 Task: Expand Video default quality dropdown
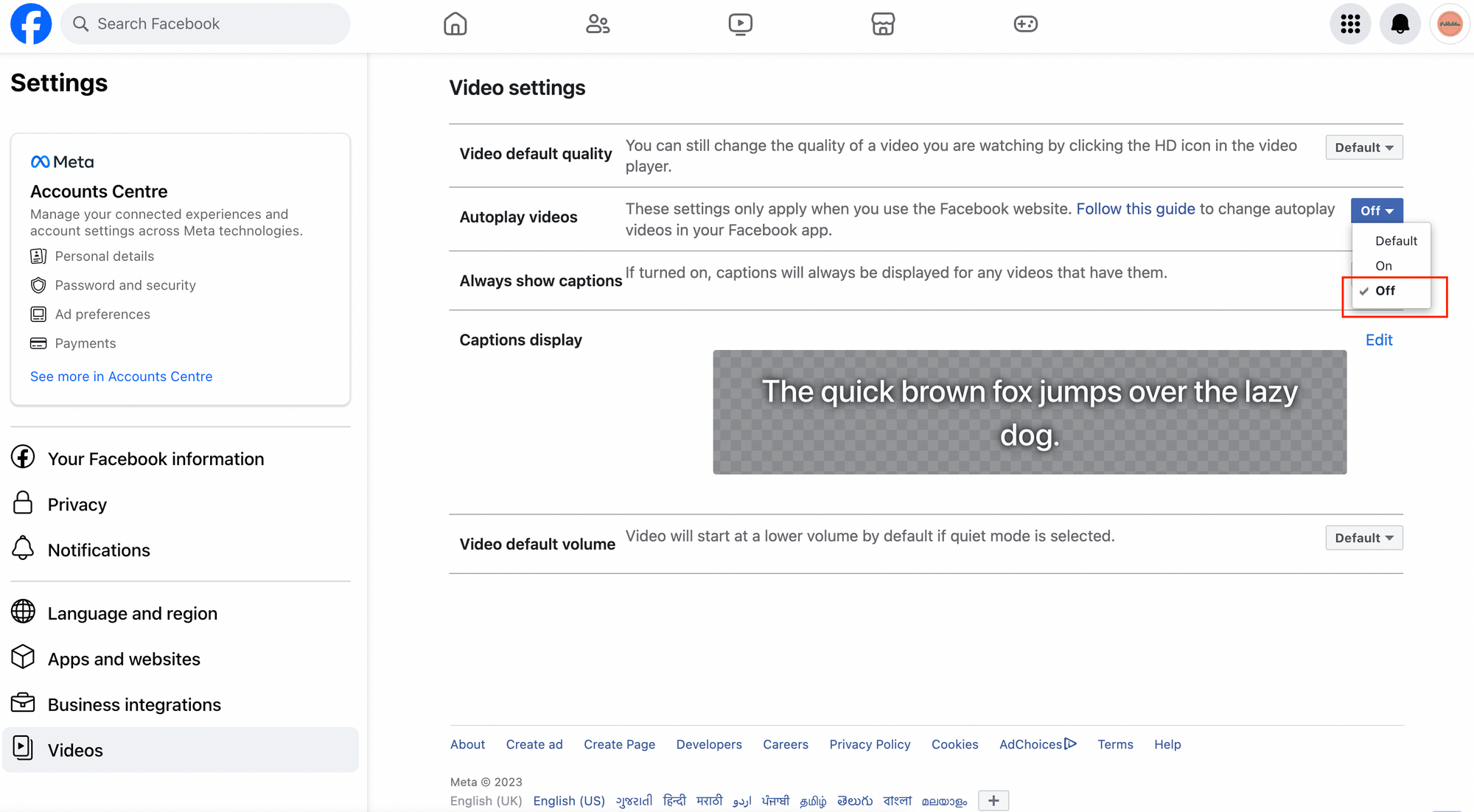1363,147
